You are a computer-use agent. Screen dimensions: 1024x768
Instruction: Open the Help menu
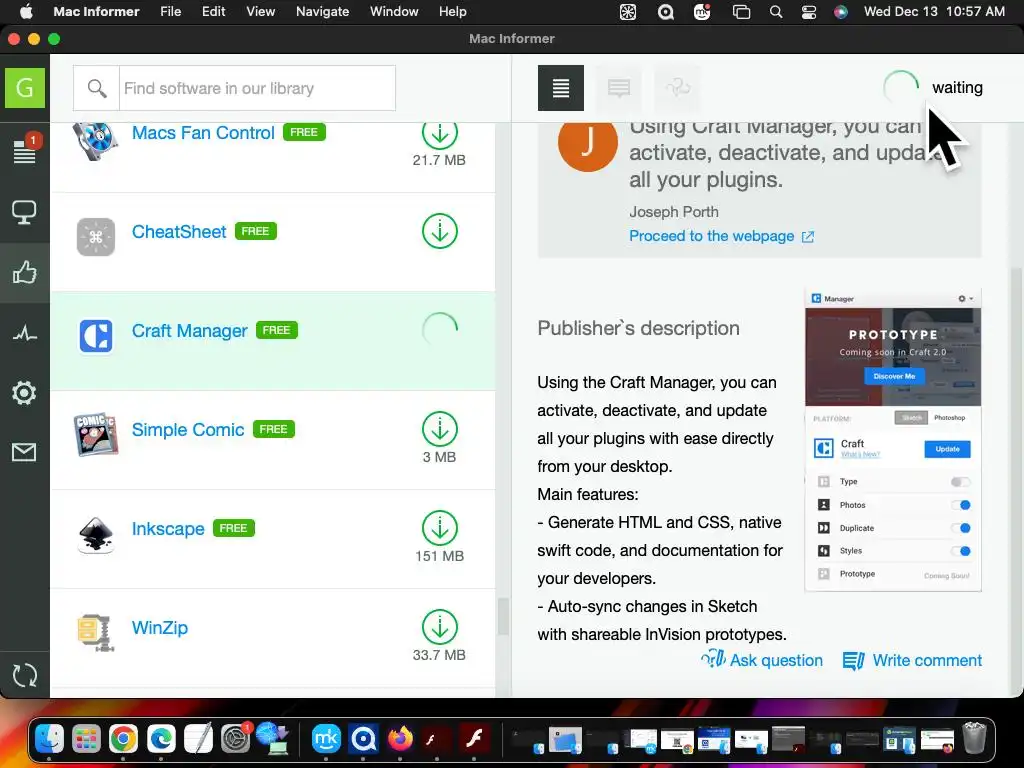(x=453, y=12)
